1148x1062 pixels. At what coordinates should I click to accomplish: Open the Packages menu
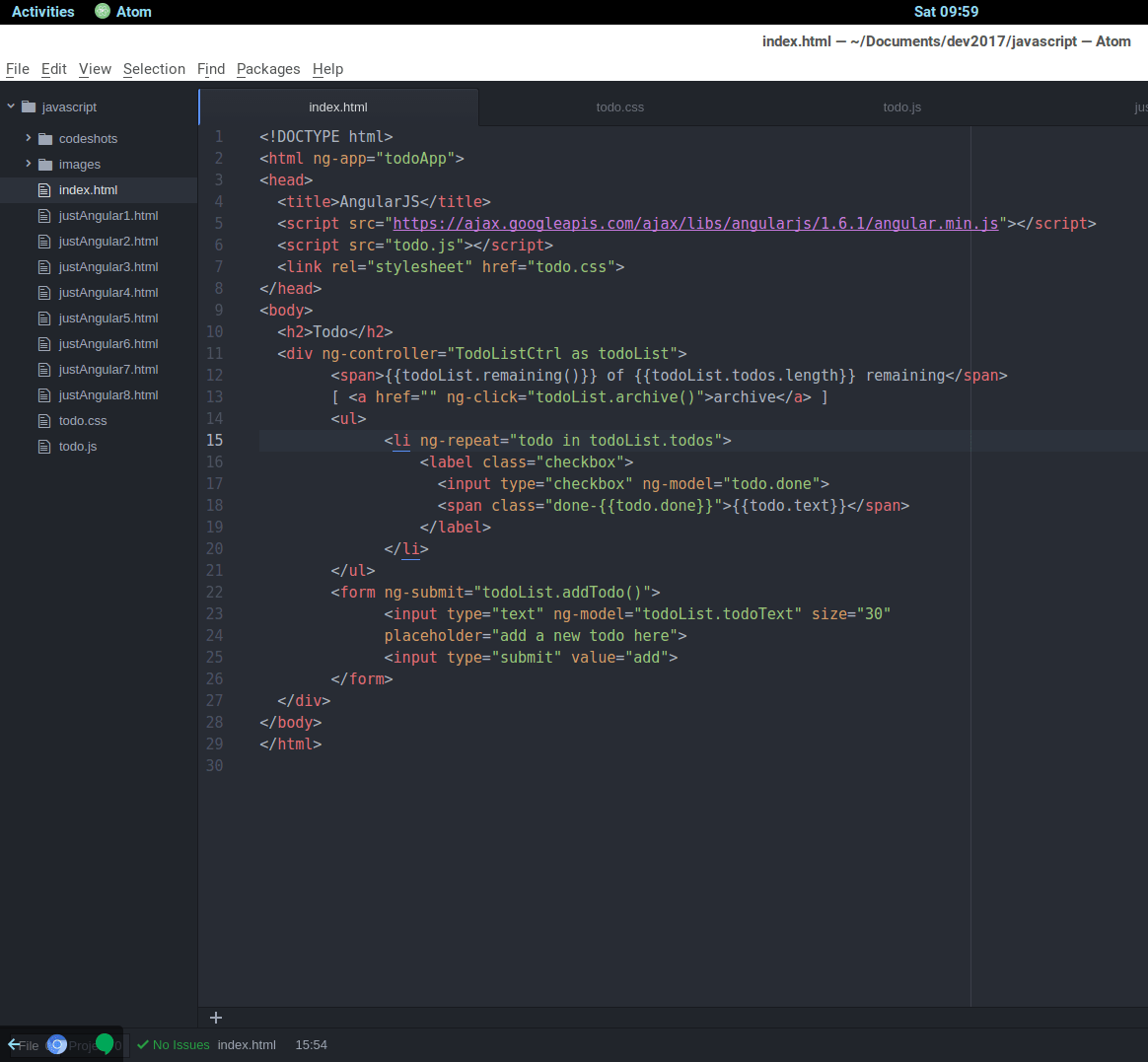coord(268,69)
